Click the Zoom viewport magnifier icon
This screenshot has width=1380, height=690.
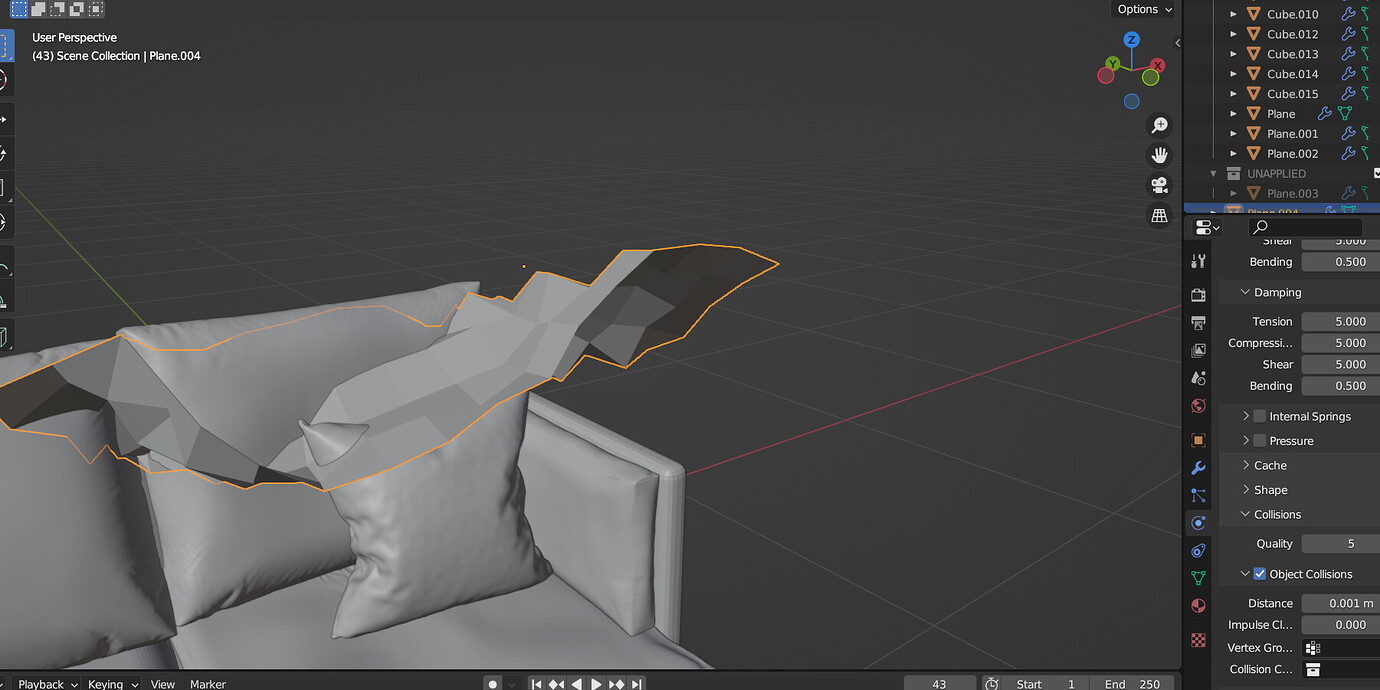click(x=1159, y=125)
